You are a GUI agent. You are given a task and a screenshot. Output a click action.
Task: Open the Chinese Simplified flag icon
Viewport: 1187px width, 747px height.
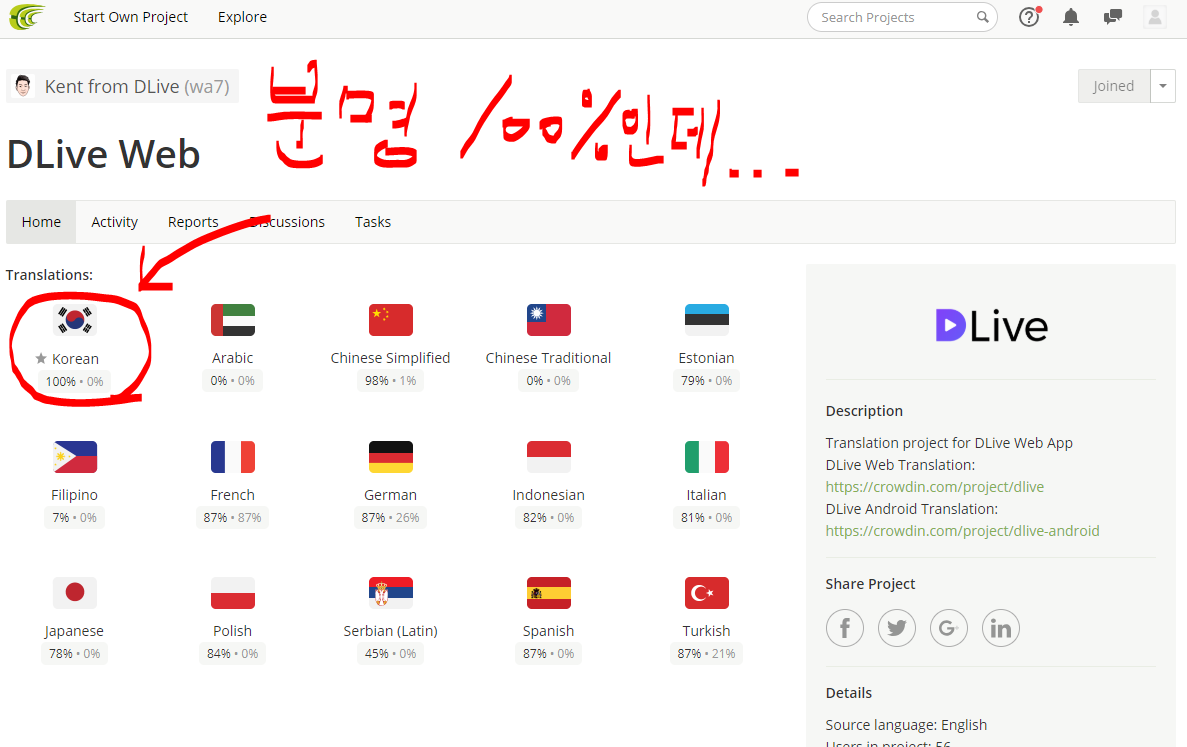tap(391, 319)
